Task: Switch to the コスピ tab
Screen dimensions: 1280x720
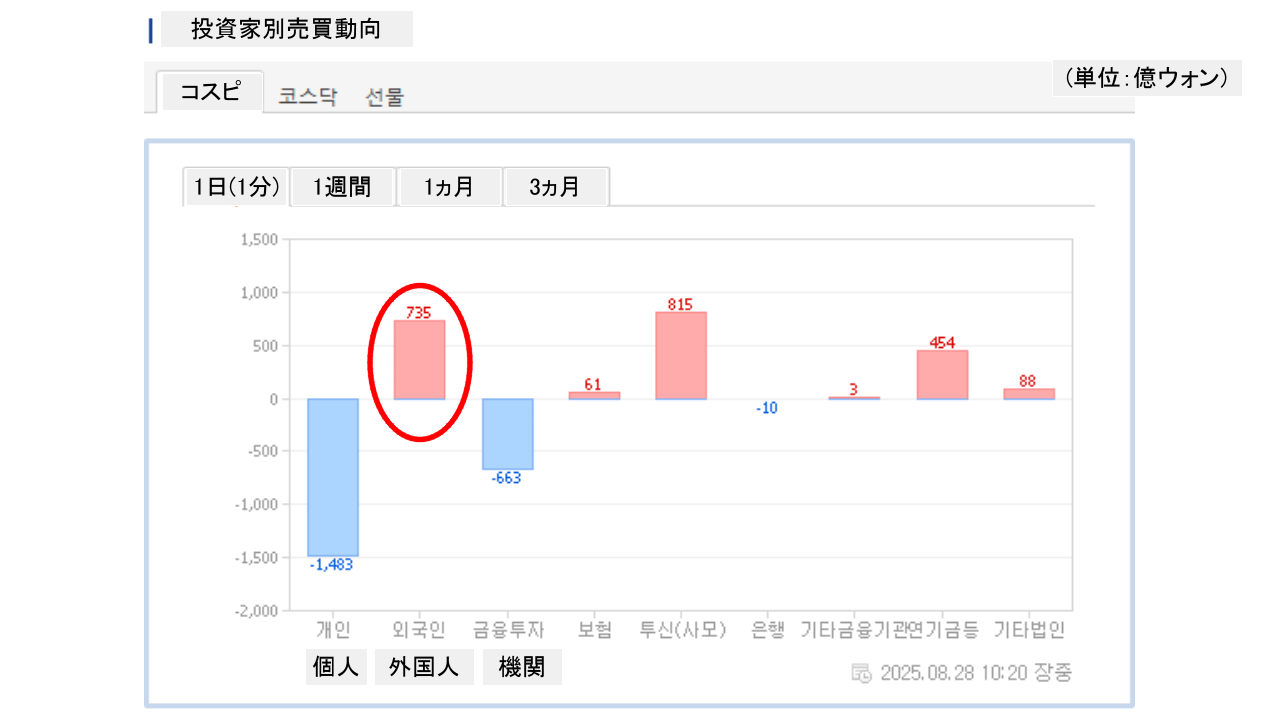Action: point(210,92)
